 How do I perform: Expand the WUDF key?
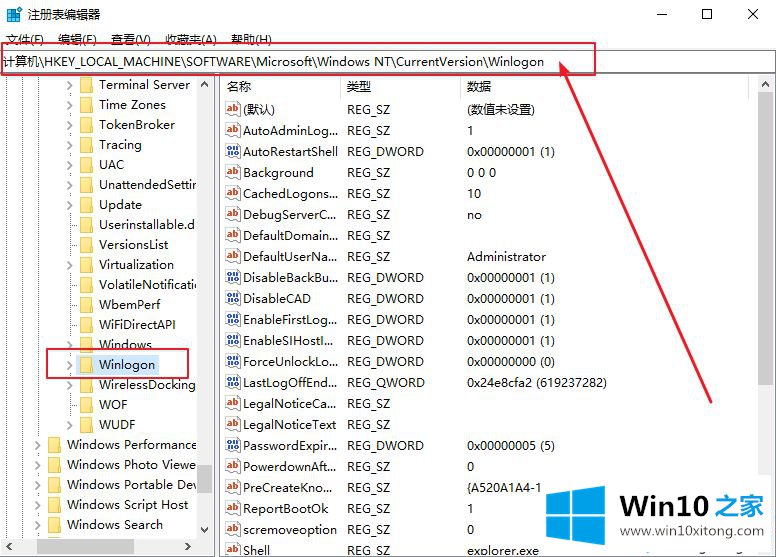click(69, 425)
